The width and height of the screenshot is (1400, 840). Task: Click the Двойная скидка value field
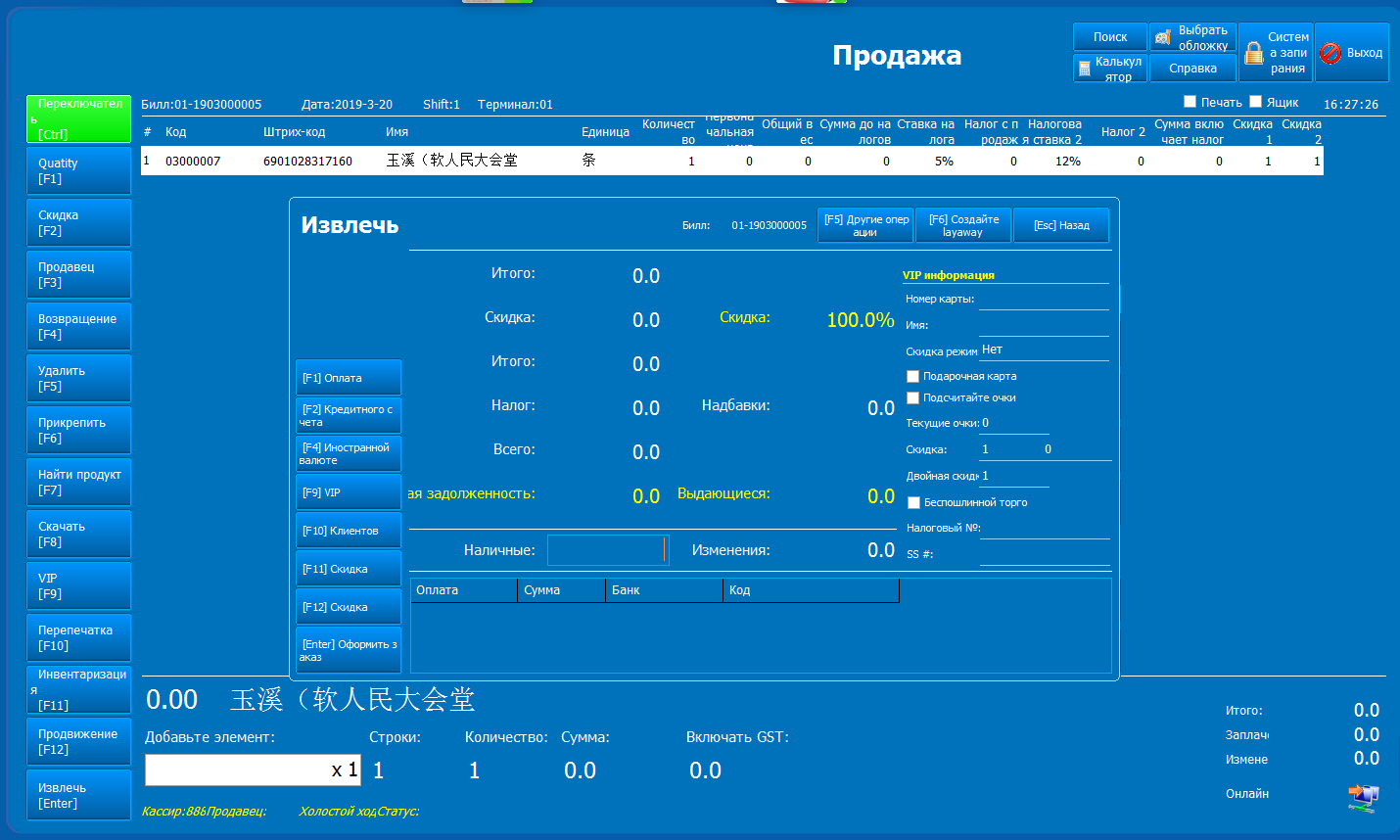1014,476
